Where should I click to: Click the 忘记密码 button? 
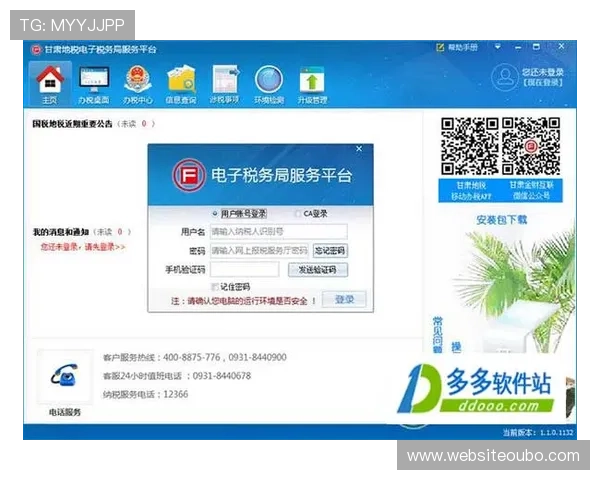(330, 251)
